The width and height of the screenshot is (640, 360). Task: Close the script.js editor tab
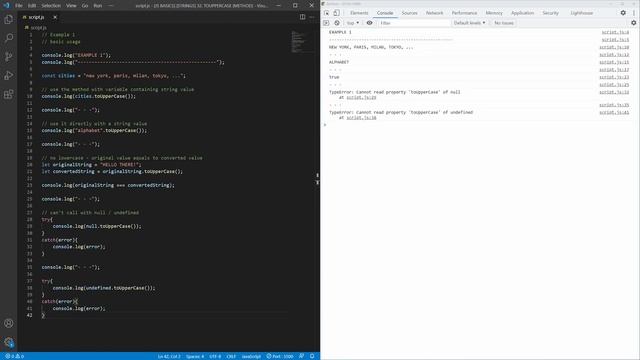pyautogui.click(x=55, y=17)
